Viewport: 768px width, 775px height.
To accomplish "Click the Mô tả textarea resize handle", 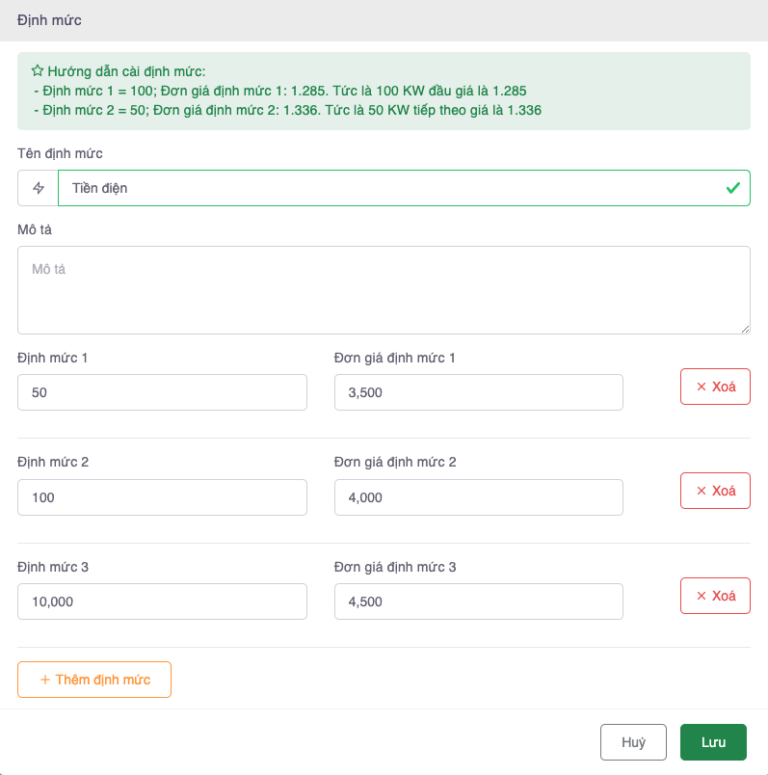I will (745, 329).
